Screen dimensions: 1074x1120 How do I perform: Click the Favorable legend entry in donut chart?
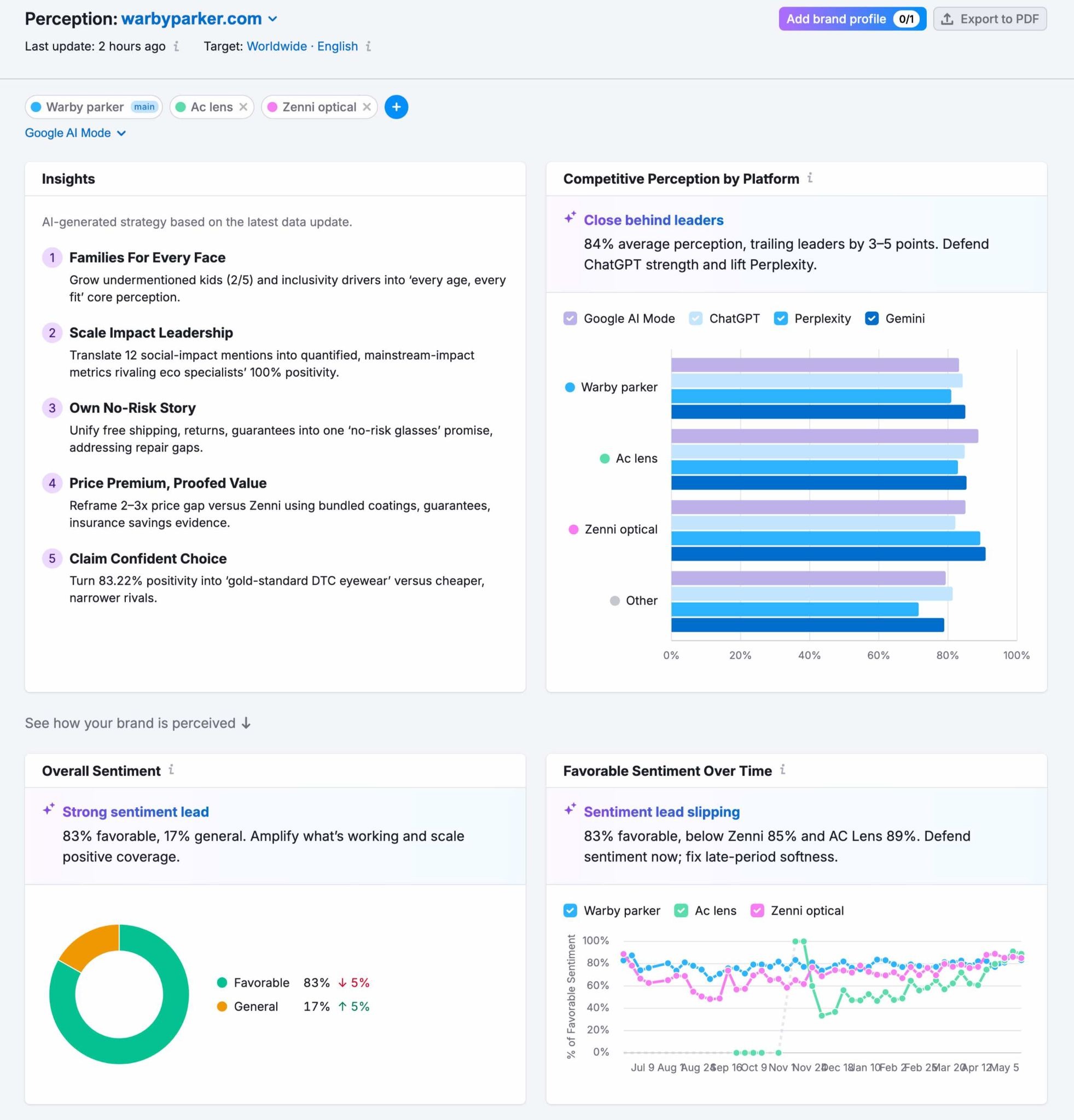pyautogui.click(x=253, y=983)
